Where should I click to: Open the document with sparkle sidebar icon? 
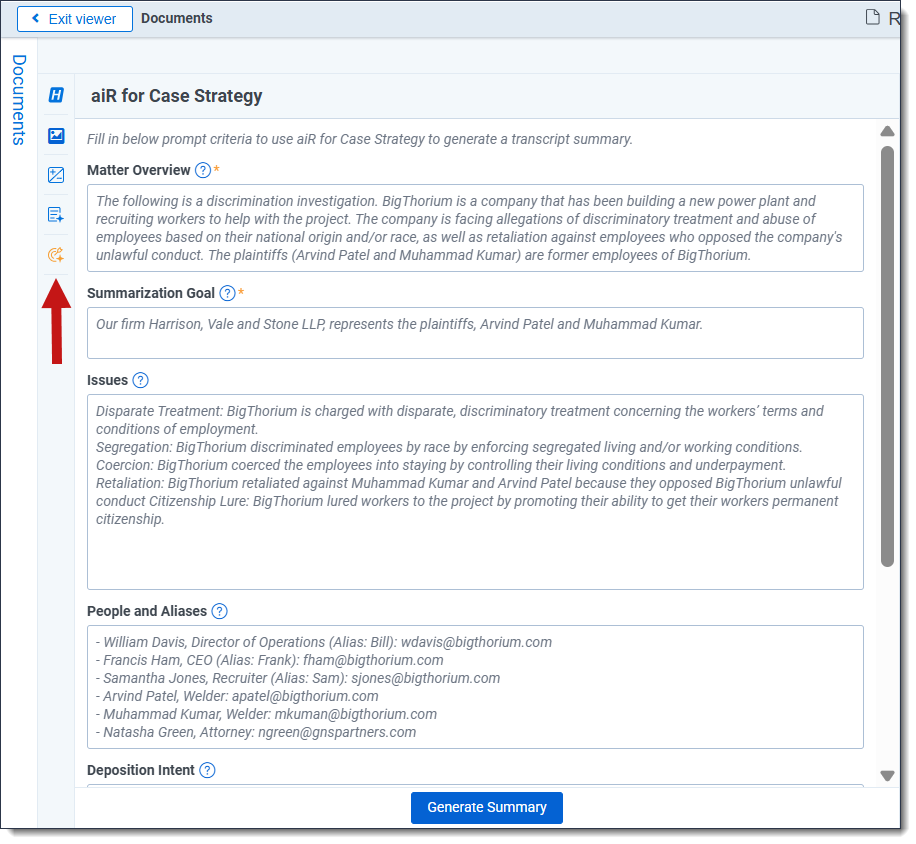click(x=56, y=215)
